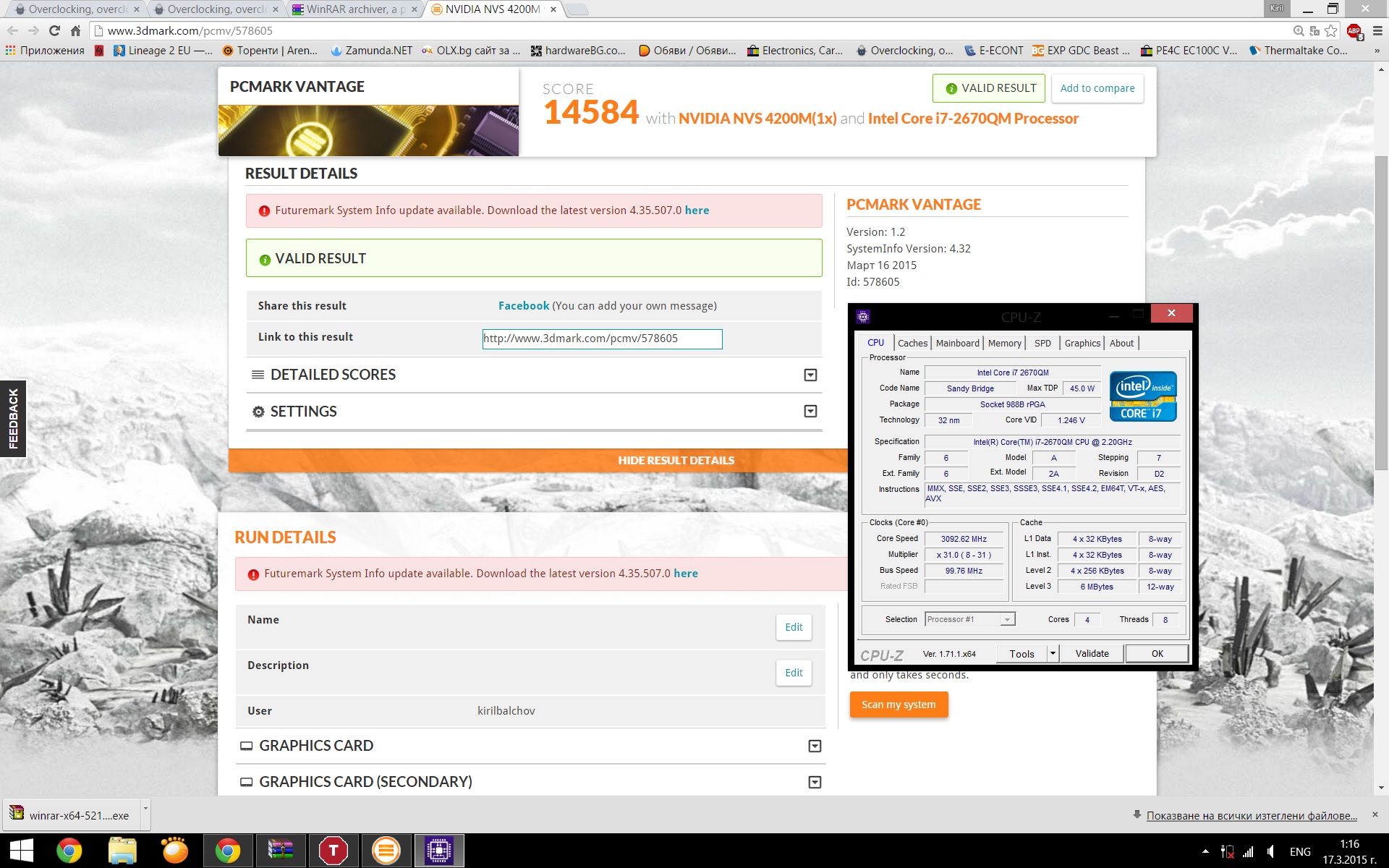Show more bookmarks with the chevron

pos(1377,51)
